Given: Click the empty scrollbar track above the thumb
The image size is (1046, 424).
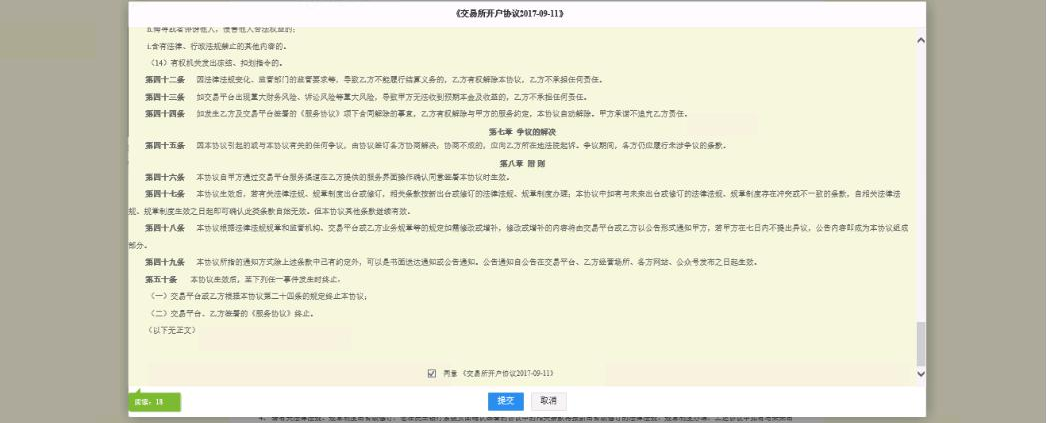Looking at the screenshot, I should point(921,180).
